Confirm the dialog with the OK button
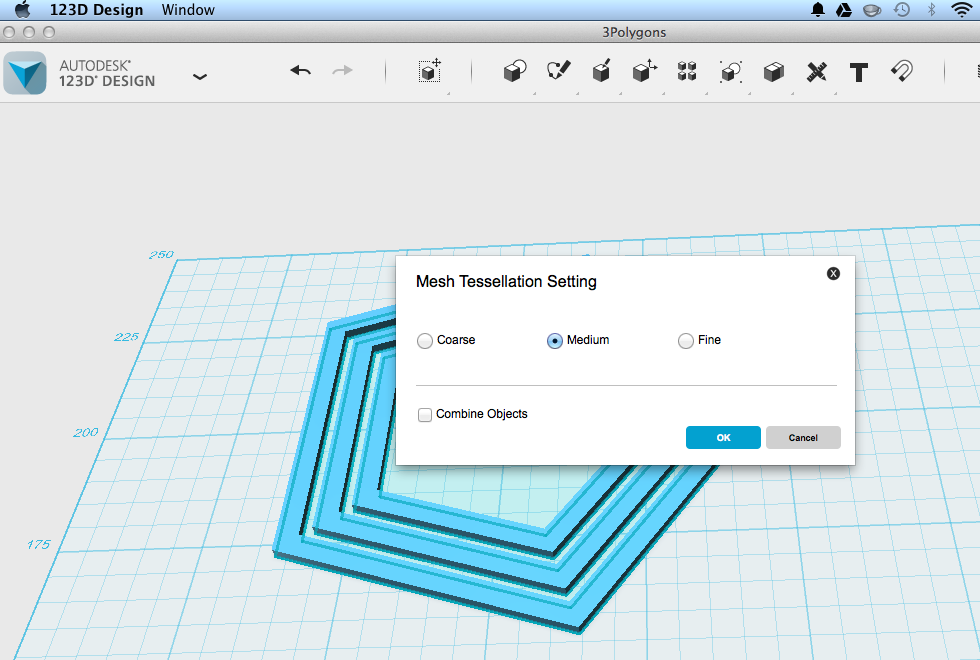This screenshot has width=980, height=660. coord(723,438)
